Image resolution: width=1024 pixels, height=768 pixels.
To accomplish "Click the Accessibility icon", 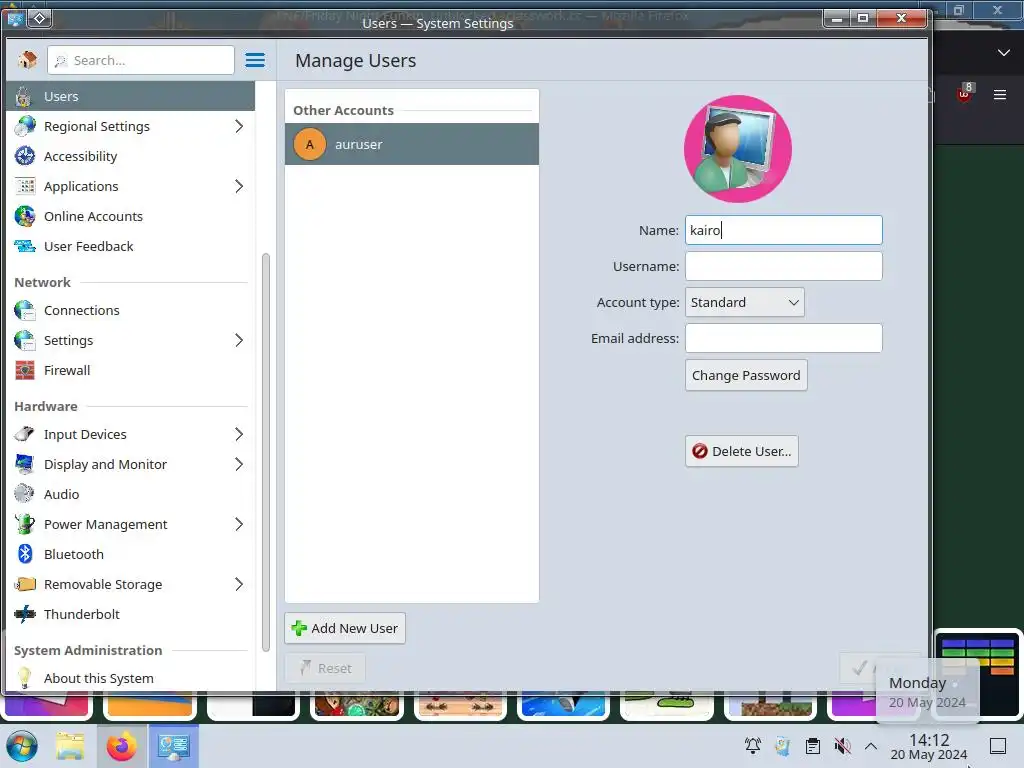I will (24, 156).
